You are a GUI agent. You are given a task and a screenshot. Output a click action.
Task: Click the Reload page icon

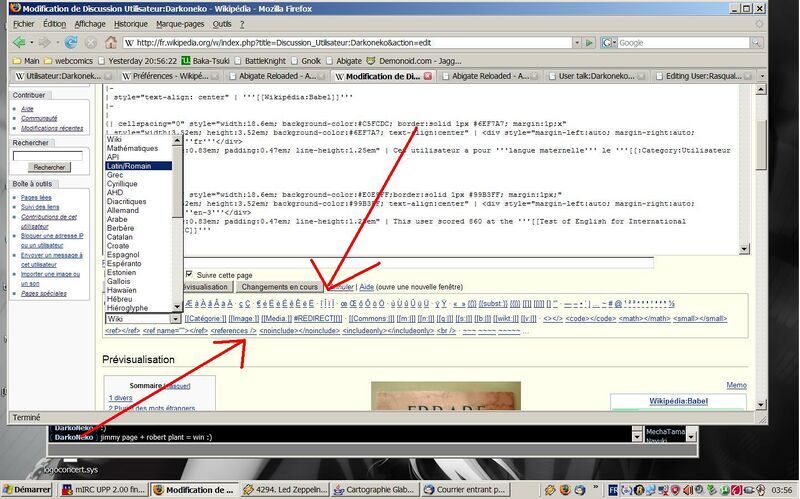pos(71,43)
